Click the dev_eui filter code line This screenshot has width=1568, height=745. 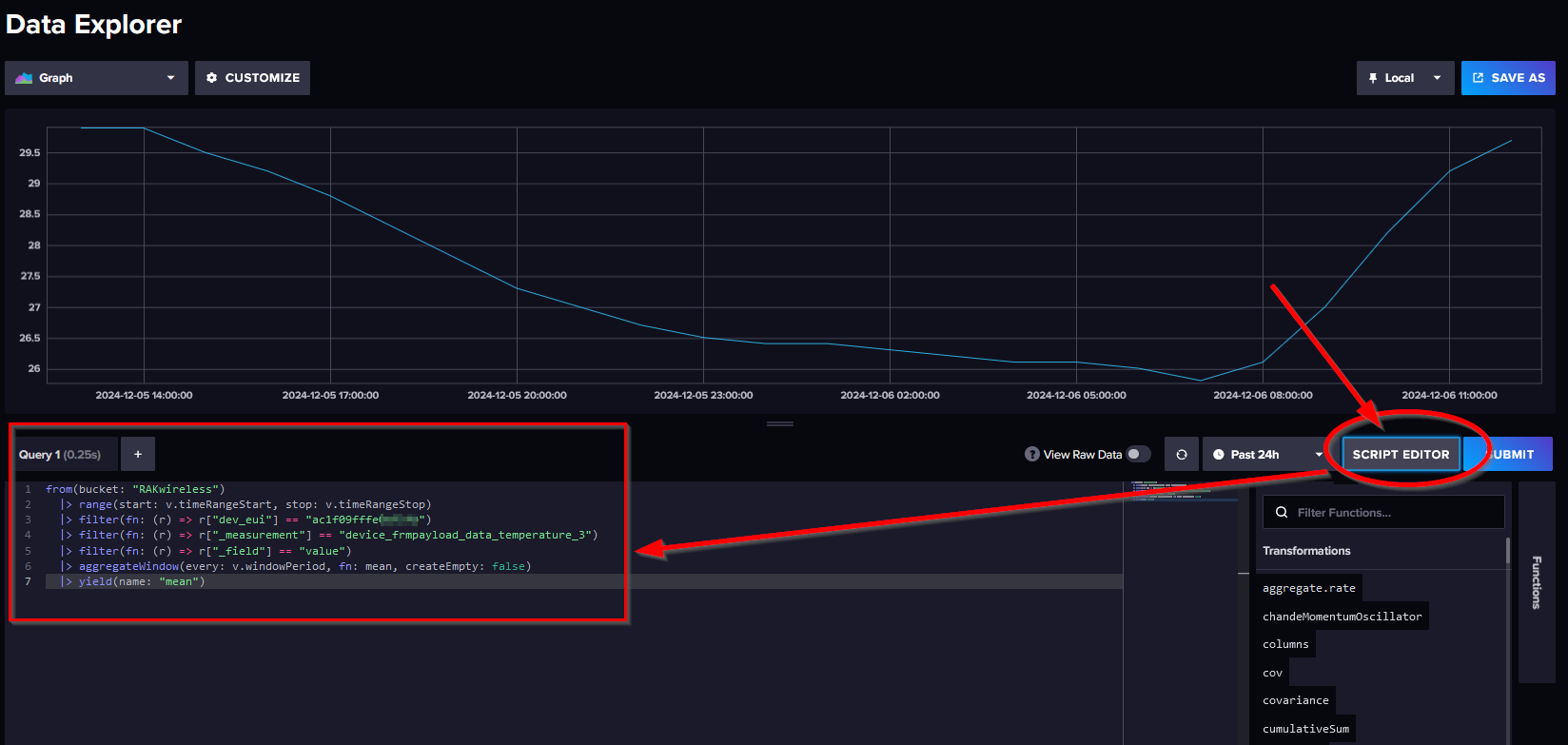coord(245,520)
